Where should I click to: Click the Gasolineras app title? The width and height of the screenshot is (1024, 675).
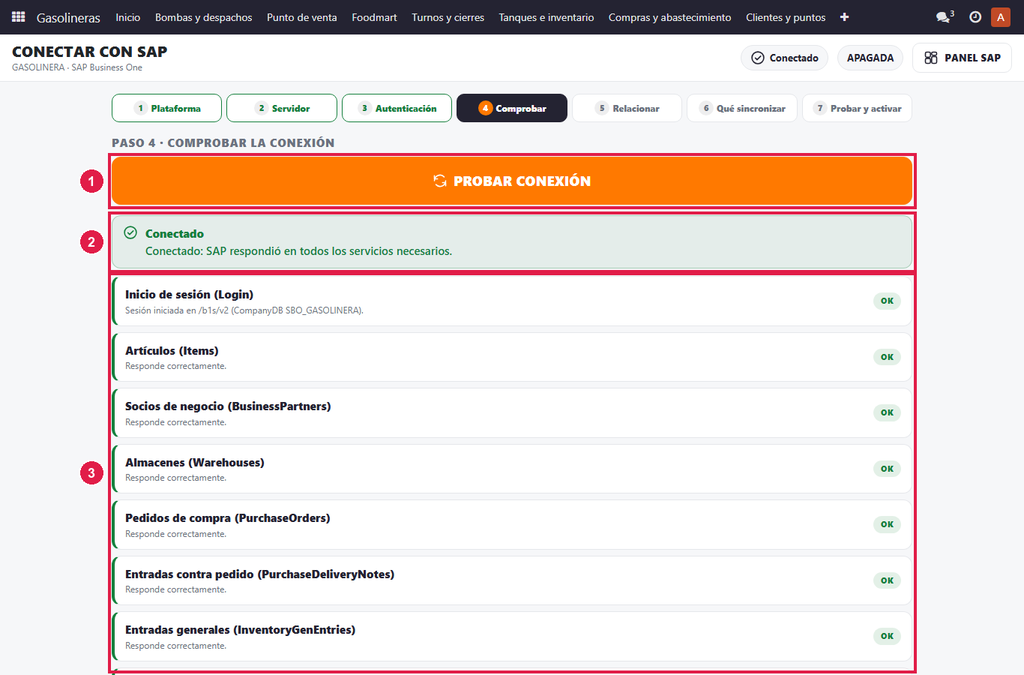pyautogui.click(x=68, y=18)
